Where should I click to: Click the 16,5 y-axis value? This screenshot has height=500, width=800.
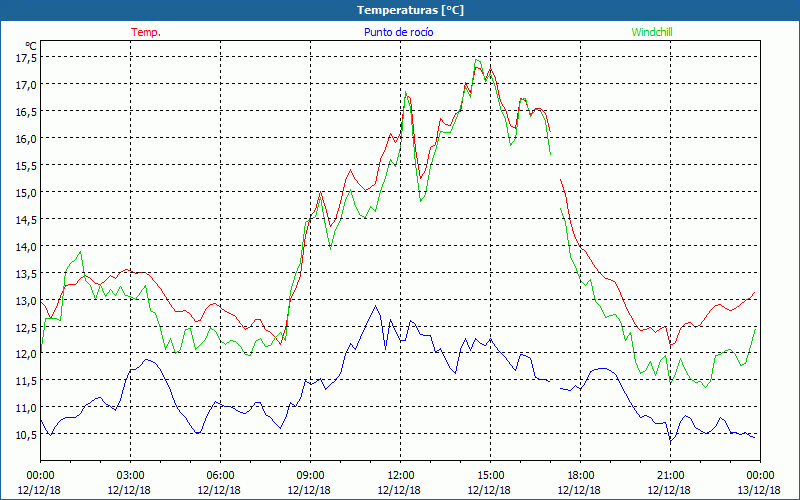pyautogui.click(x=27, y=112)
